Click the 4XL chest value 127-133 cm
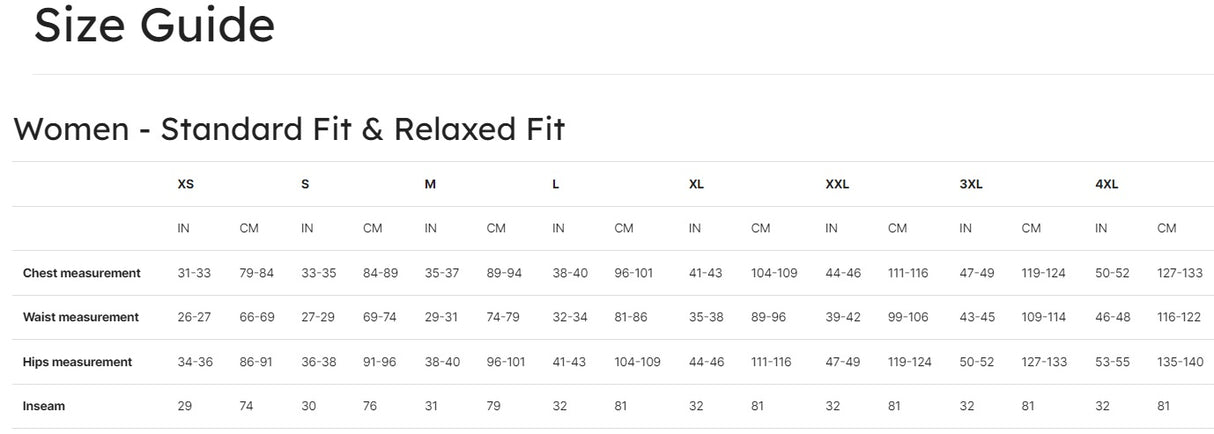The width and height of the screenshot is (1214, 434). 1180,273
